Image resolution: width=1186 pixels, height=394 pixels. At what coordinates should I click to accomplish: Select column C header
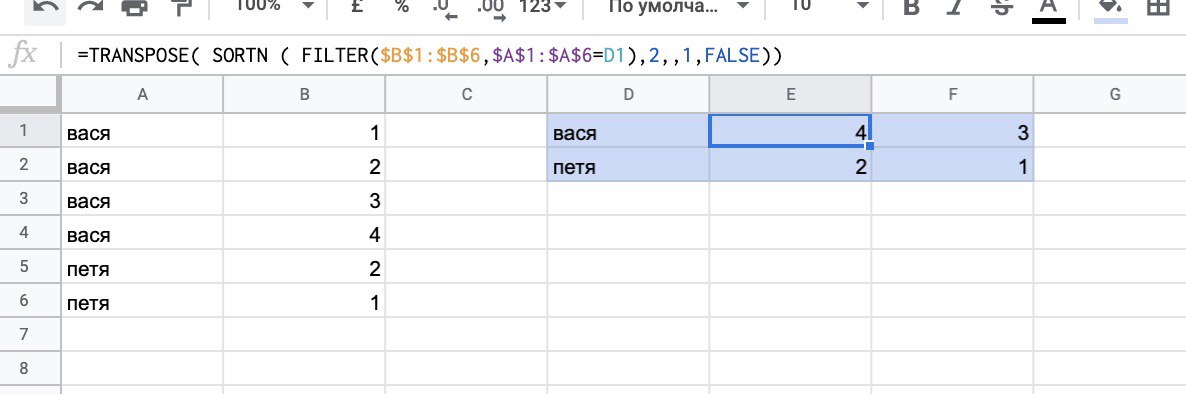(466, 95)
